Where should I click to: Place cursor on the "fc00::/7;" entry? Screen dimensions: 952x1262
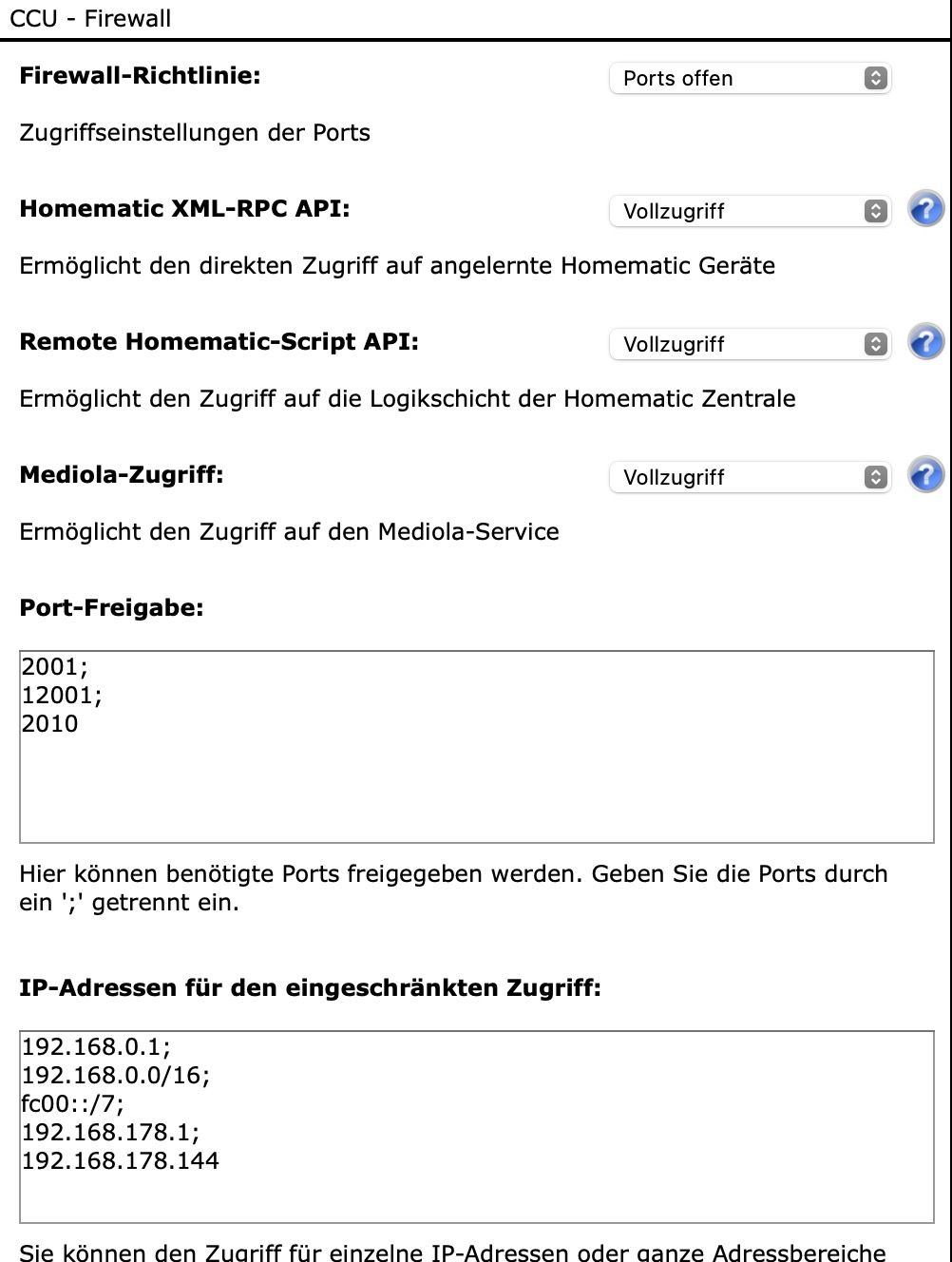pos(73,1104)
